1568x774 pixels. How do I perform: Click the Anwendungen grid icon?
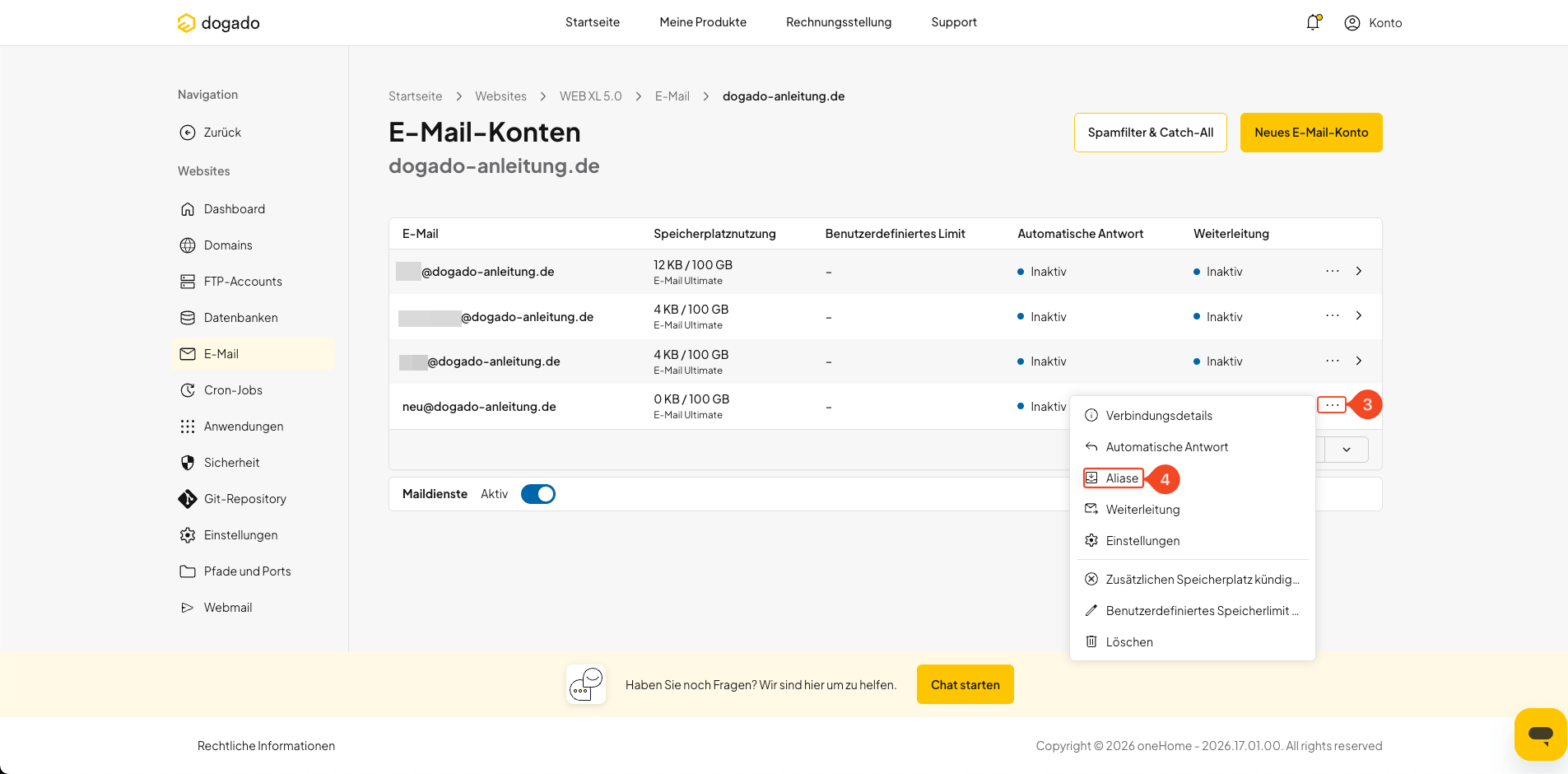(188, 427)
